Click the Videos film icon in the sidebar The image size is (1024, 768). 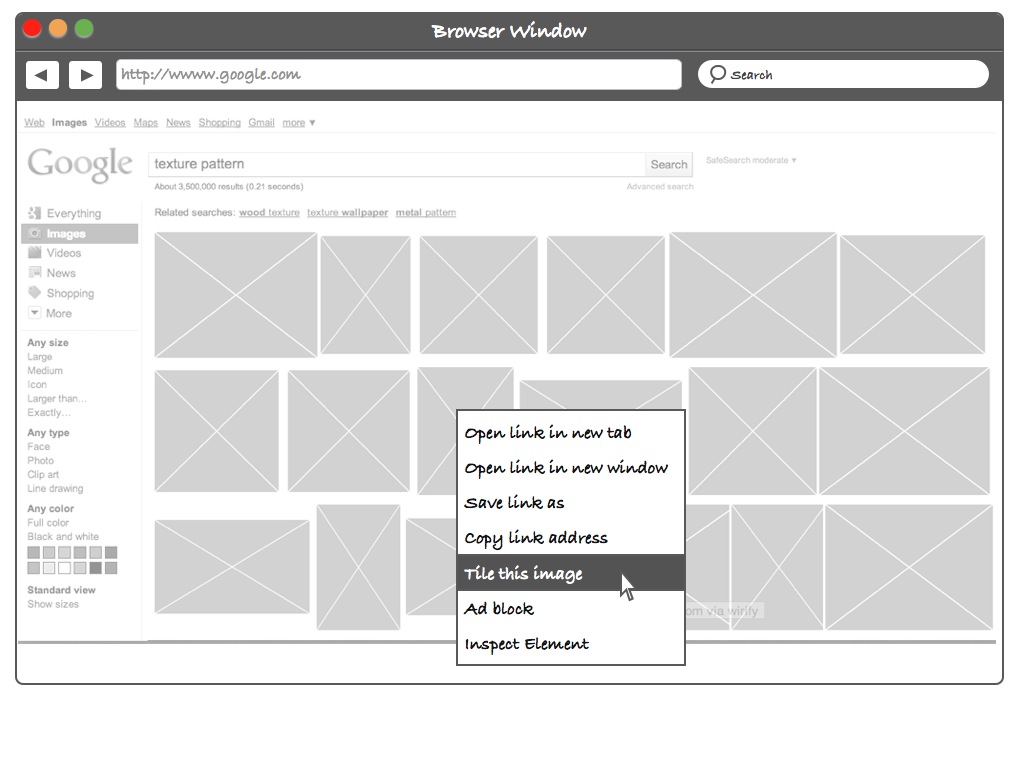point(35,253)
